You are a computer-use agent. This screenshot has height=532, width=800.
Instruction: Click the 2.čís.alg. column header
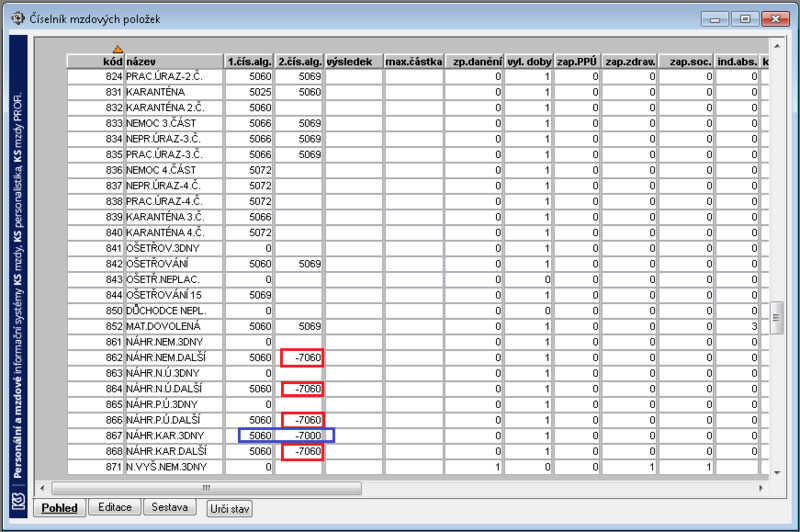pos(299,61)
